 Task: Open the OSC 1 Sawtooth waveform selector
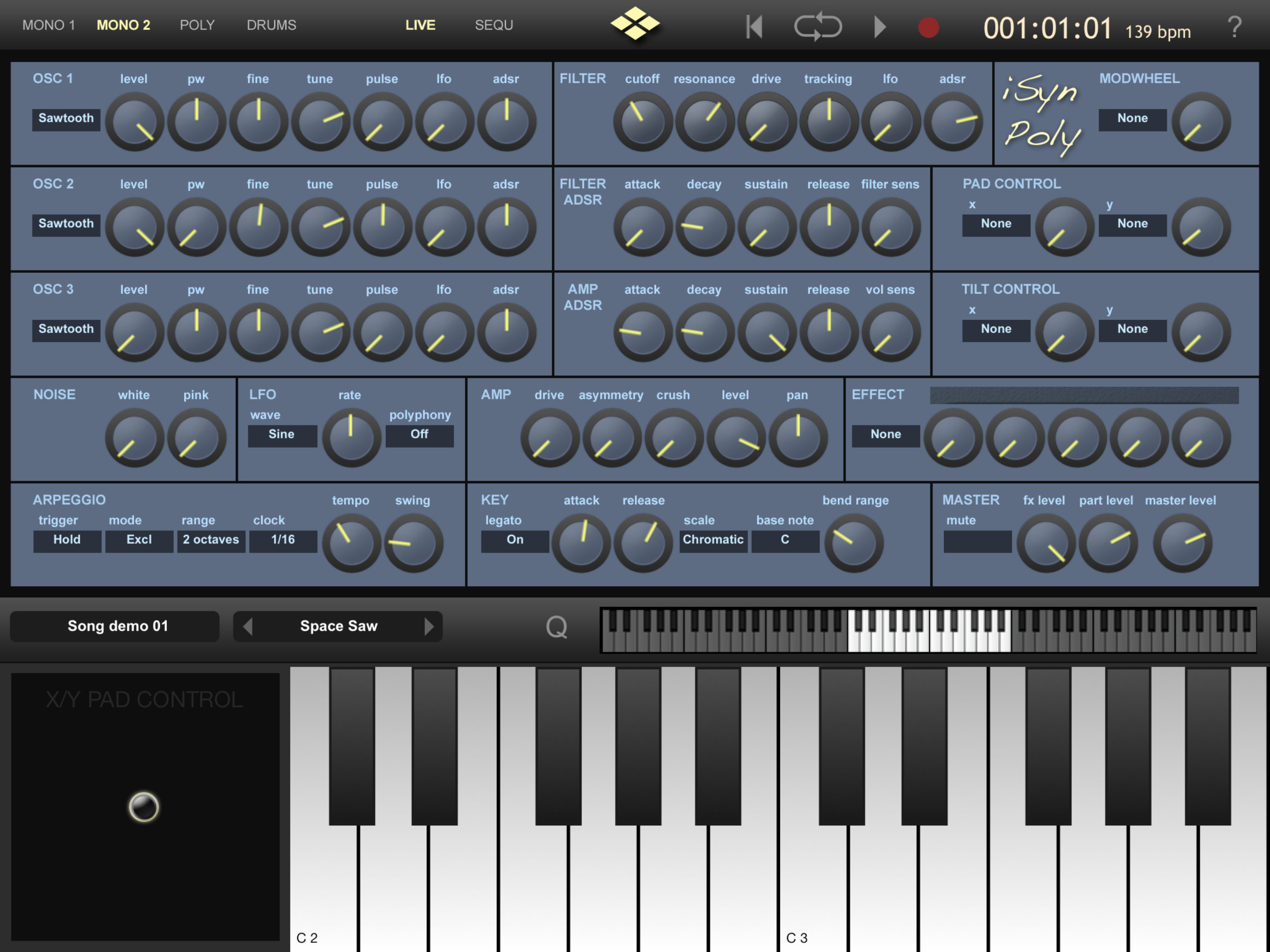(x=66, y=119)
